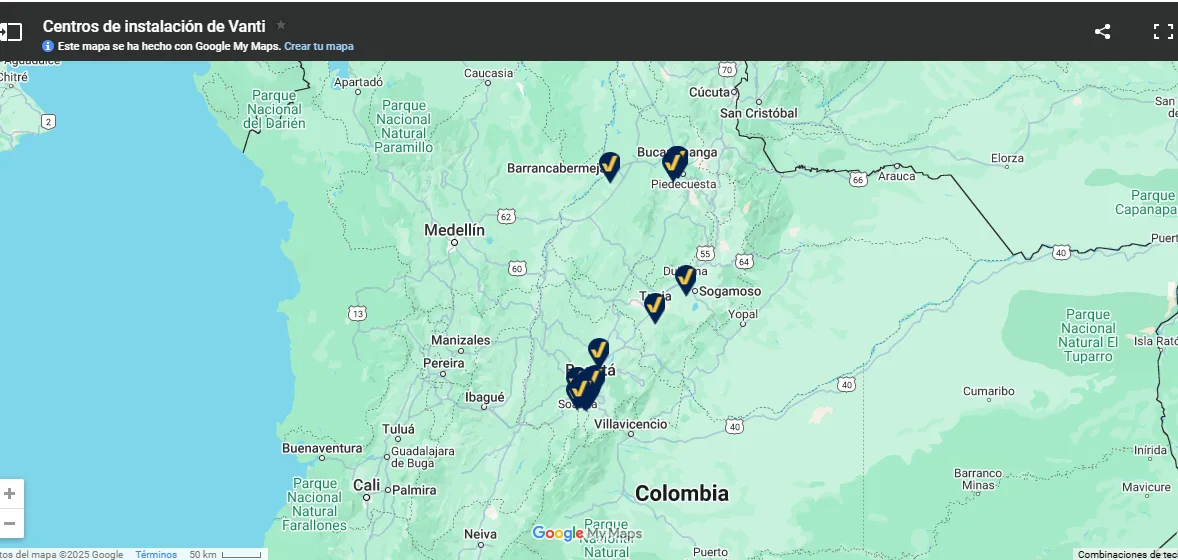Click the Cúcuta city label
1178x560 pixels.
pyautogui.click(x=710, y=92)
